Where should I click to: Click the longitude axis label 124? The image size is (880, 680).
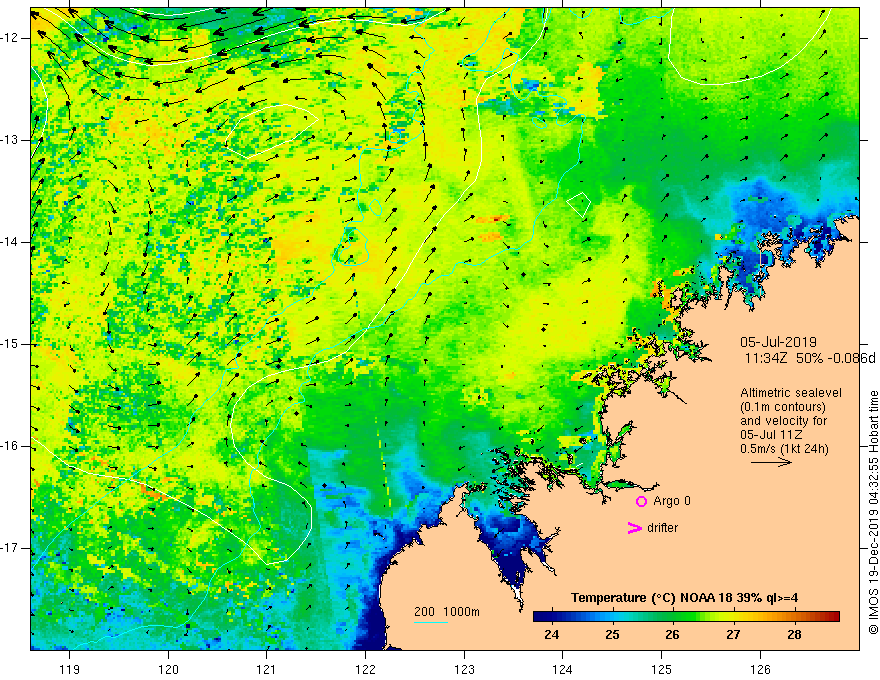tap(563, 669)
